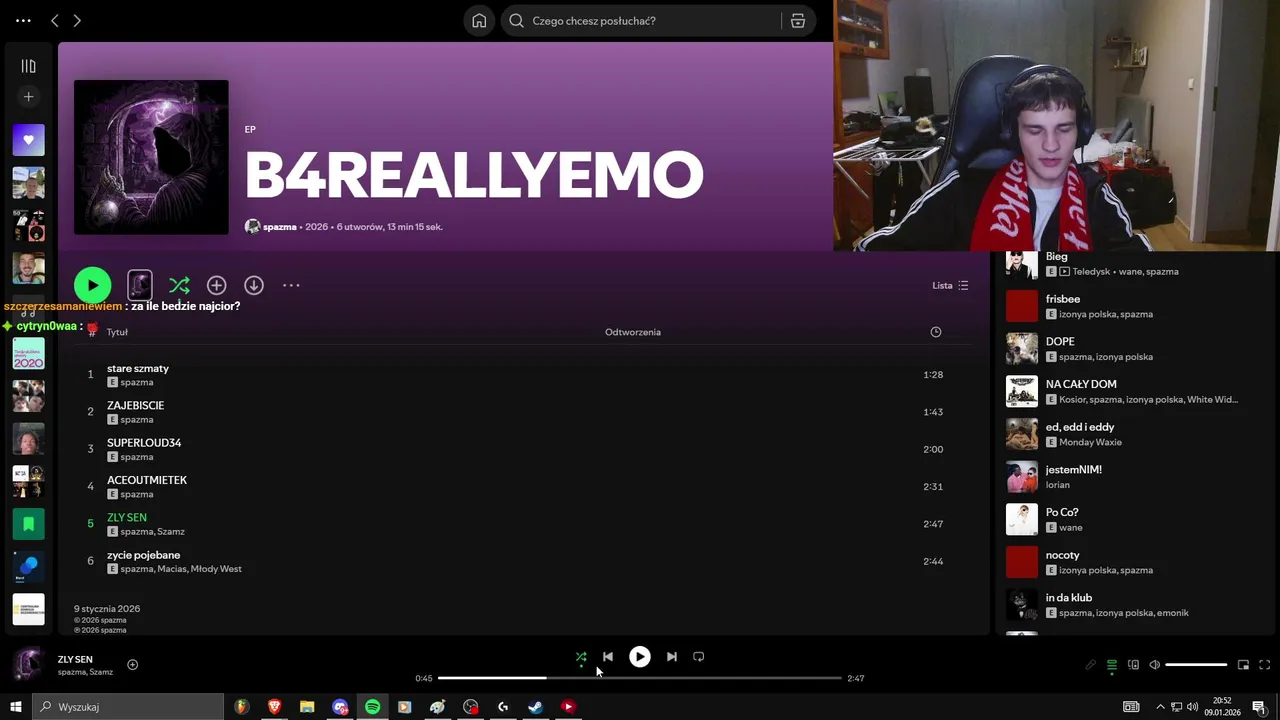Open the 'Lista' view dropdown
The image size is (1280, 720).
[950, 285]
